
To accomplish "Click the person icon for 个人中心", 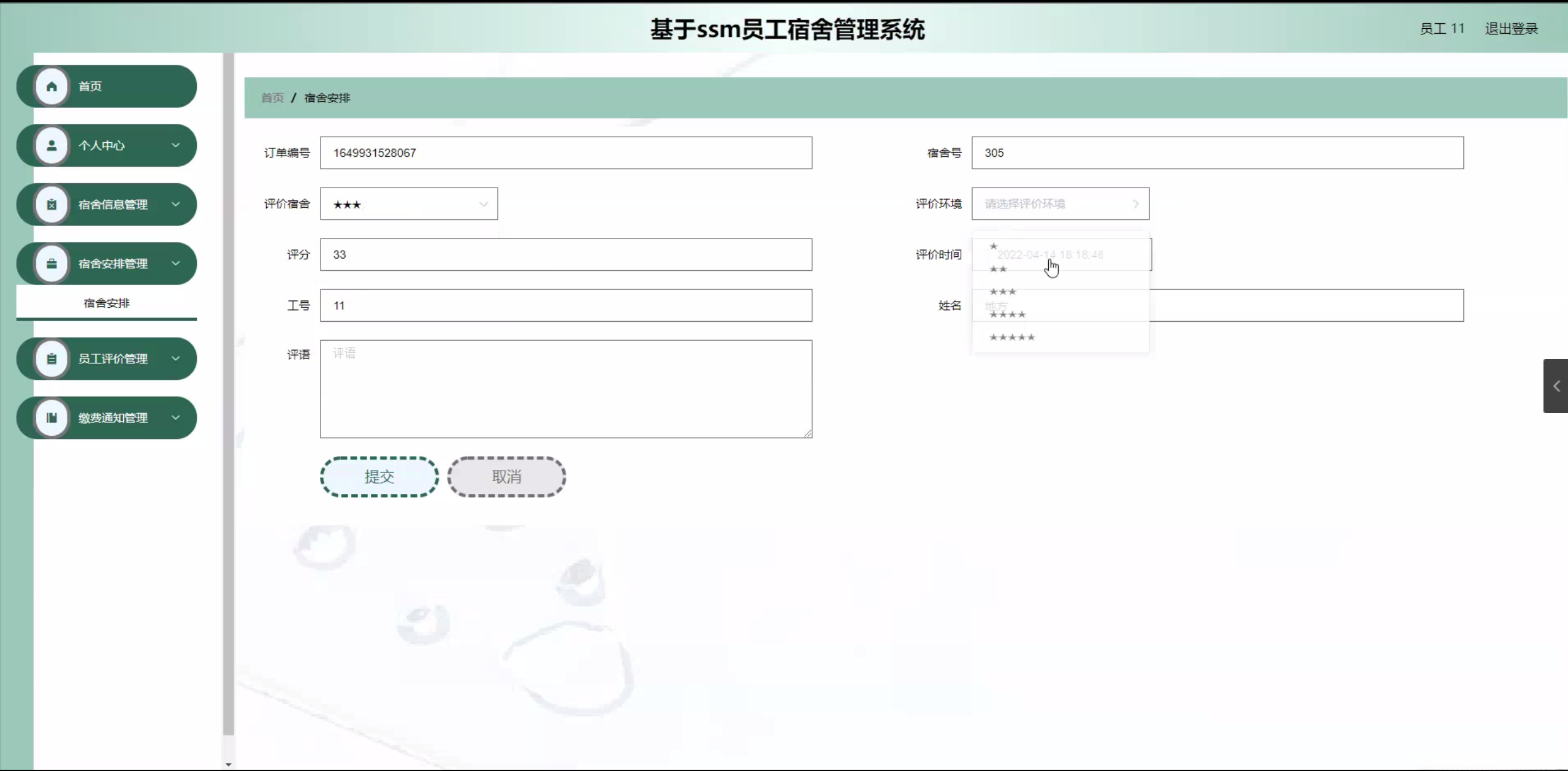I will click(51, 146).
